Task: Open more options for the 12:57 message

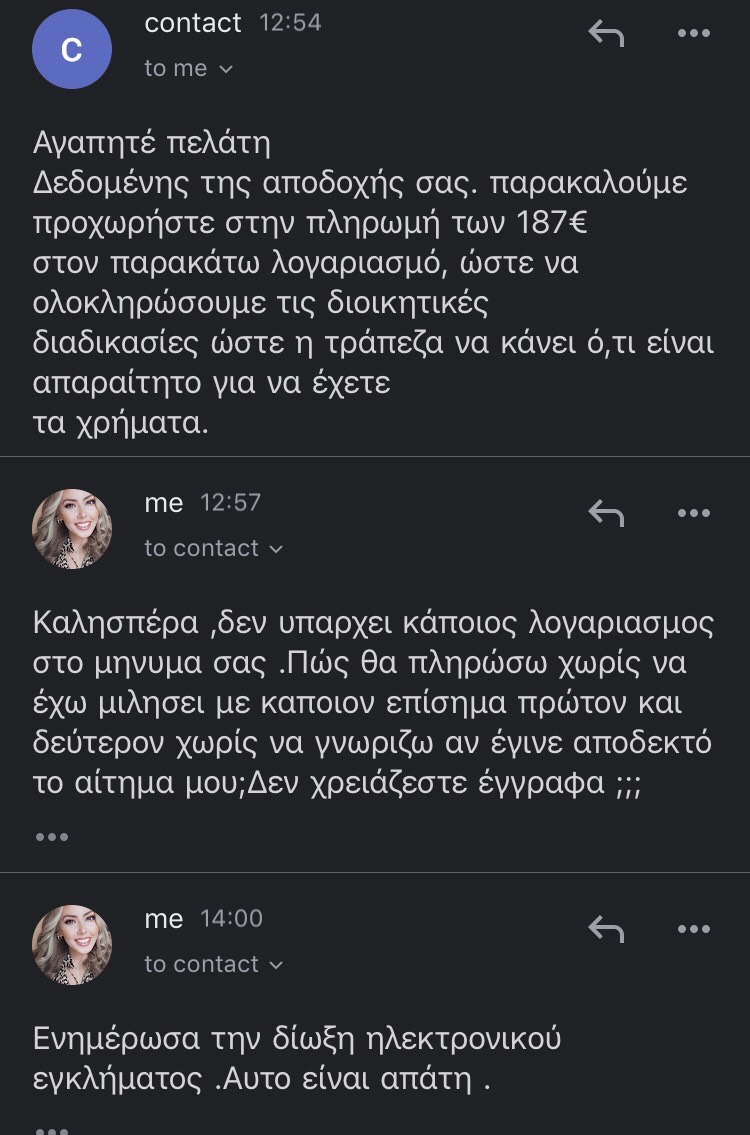Action: (x=693, y=513)
